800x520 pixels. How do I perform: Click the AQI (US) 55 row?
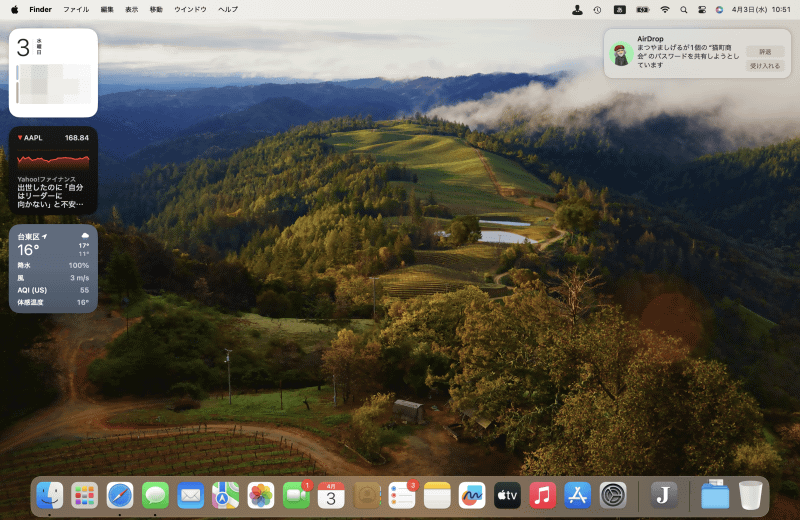[x=53, y=290]
